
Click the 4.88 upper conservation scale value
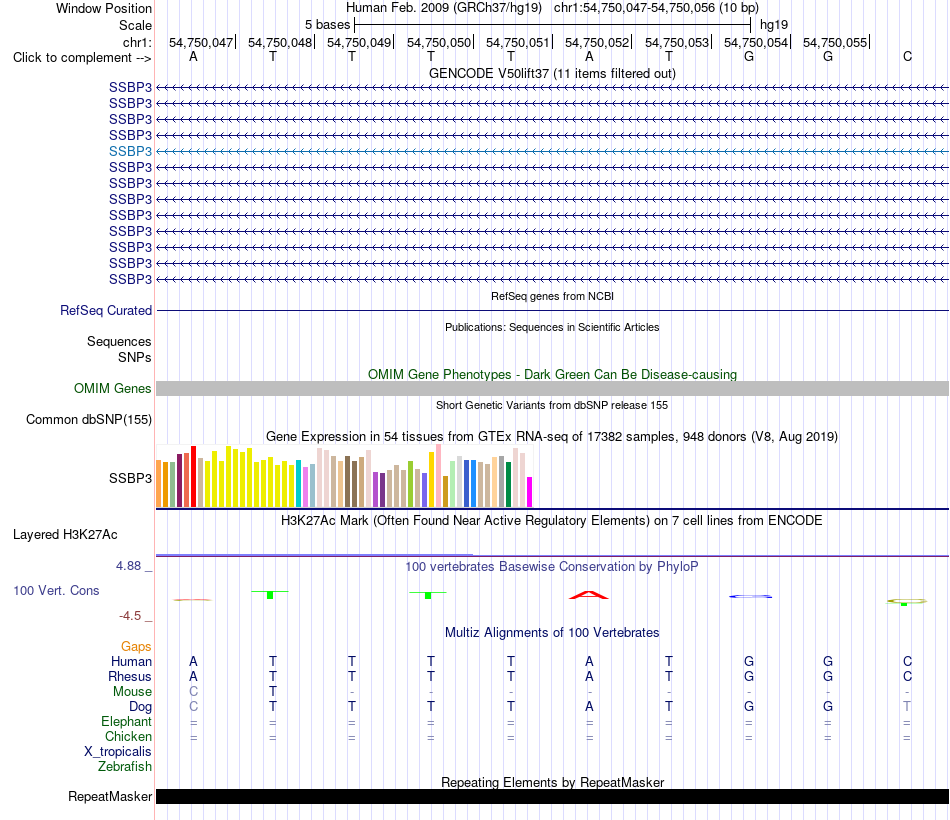[x=128, y=566]
